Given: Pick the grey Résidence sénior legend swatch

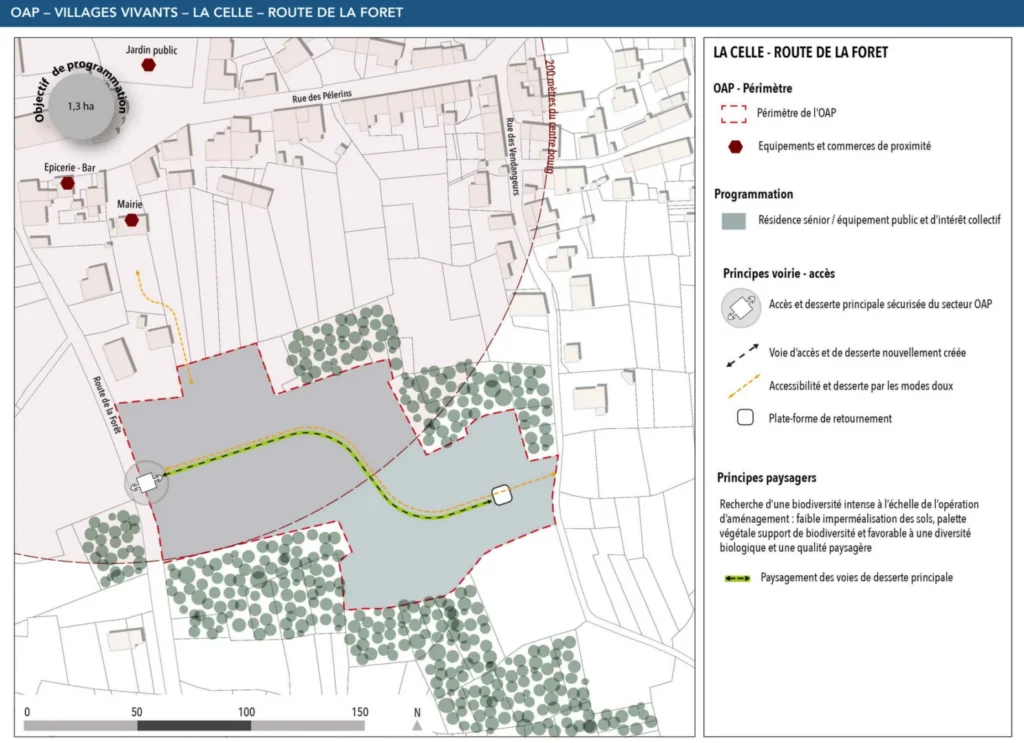Looking at the screenshot, I should click(734, 221).
